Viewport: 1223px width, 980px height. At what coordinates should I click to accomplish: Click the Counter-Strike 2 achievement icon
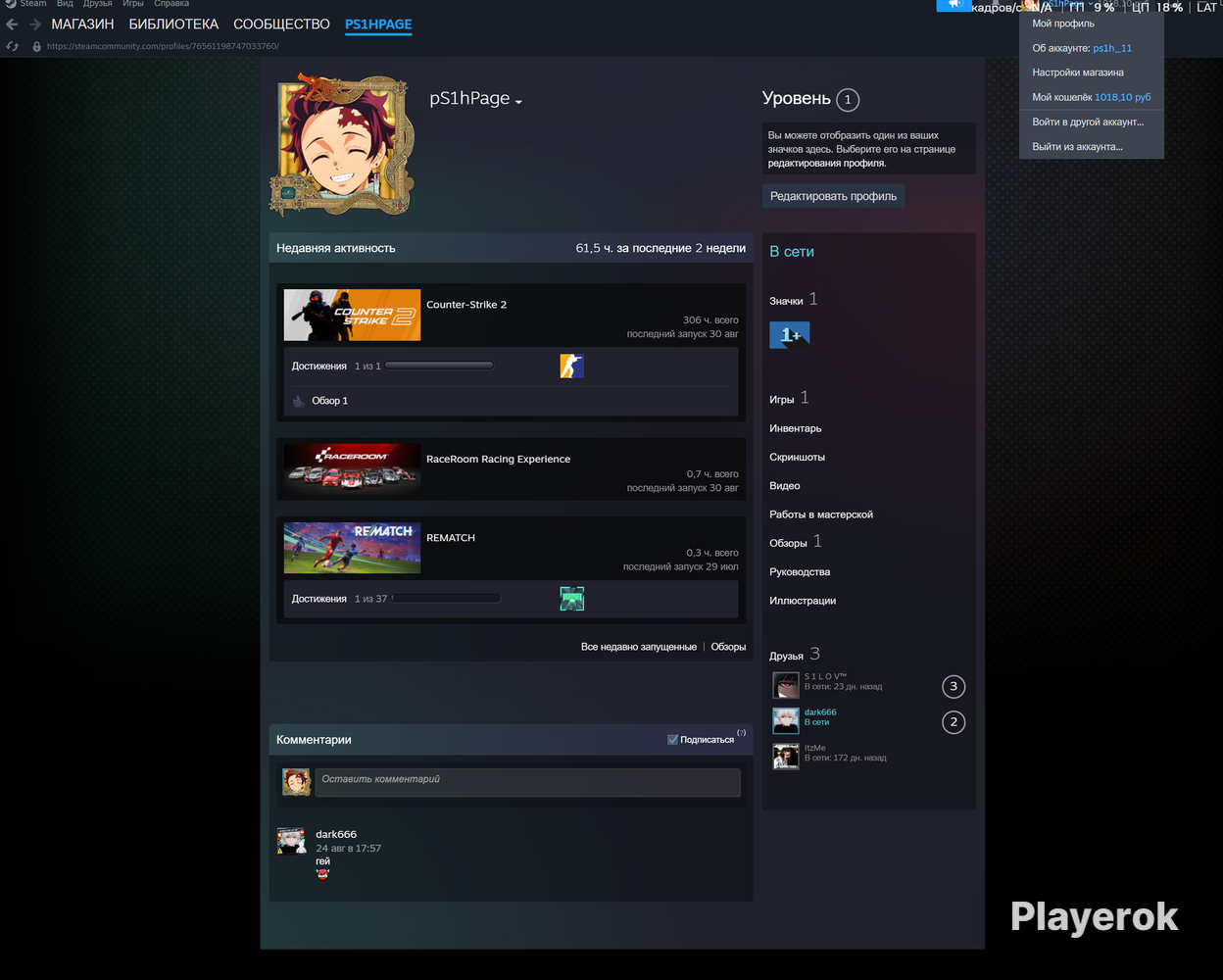(571, 366)
